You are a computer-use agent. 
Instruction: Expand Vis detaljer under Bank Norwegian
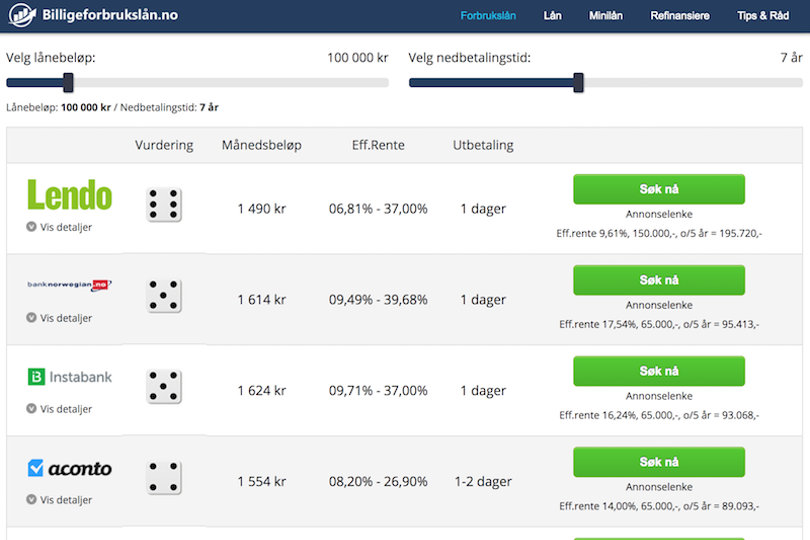[x=59, y=318]
